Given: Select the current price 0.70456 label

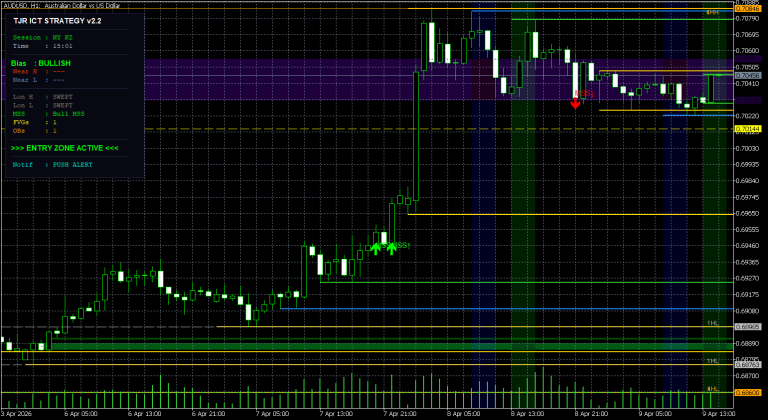Looking at the screenshot, I should [748, 75].
